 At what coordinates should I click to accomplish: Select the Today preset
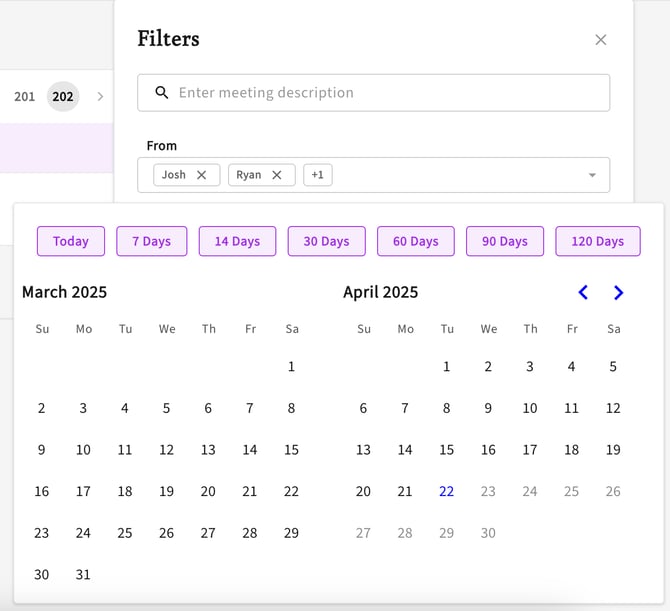click(71, 241)
